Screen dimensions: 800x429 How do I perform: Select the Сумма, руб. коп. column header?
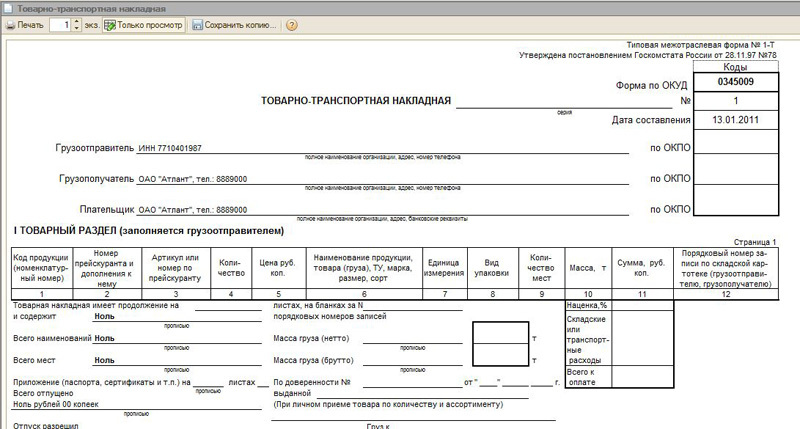[641, 267]
